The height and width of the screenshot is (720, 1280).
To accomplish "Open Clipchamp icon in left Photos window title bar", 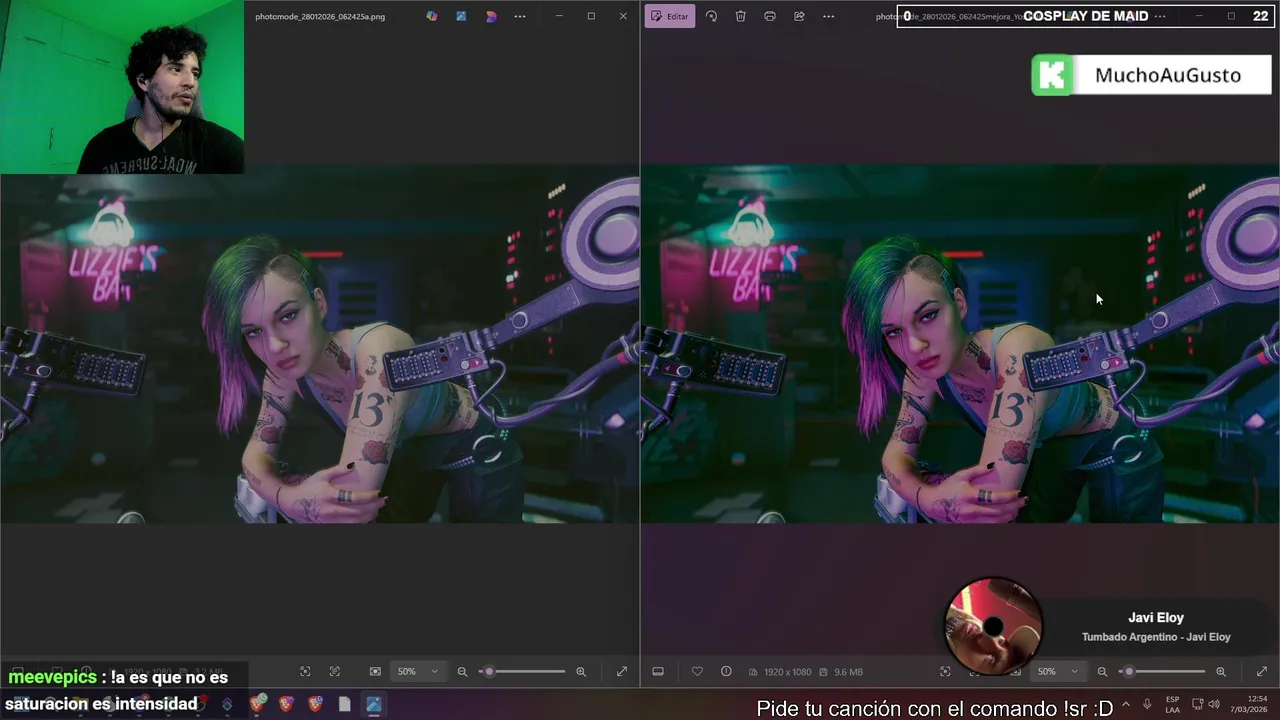I will (x=491, y=16).
